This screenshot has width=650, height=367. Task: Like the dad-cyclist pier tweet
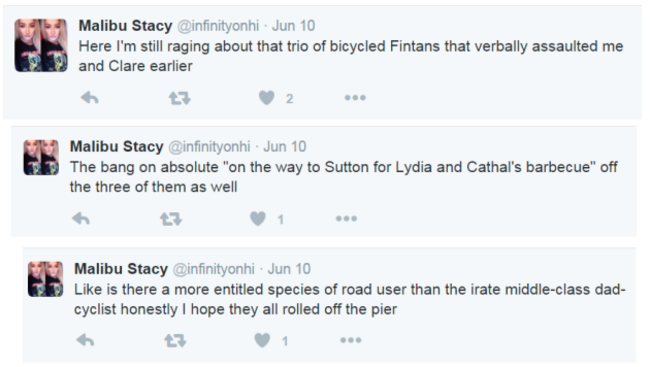pyautogui.click(x=262, y=340)
